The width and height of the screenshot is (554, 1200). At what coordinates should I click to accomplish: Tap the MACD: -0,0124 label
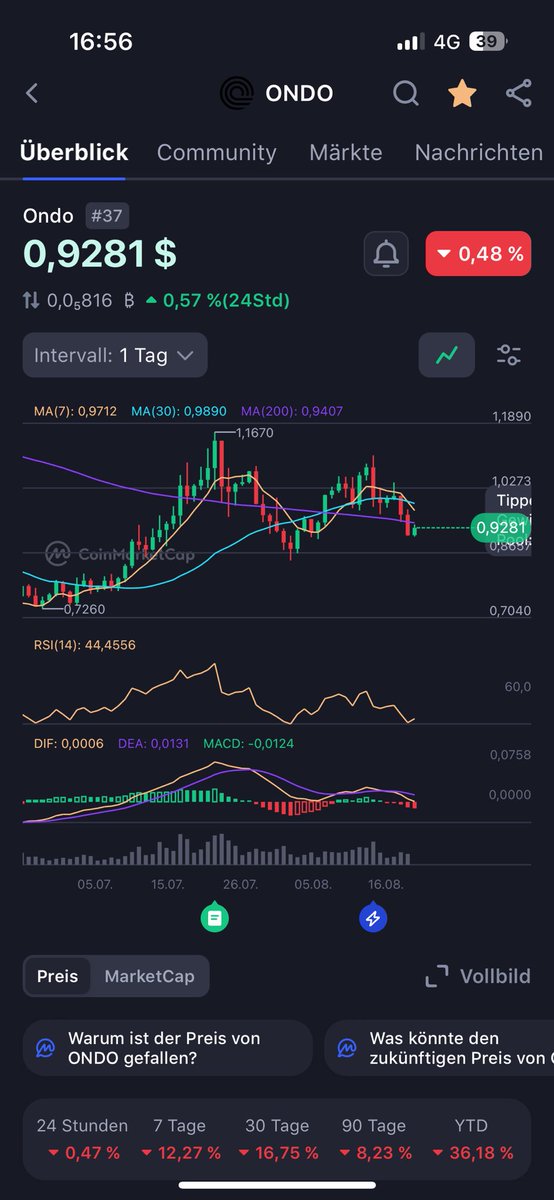tap(248, 743)
